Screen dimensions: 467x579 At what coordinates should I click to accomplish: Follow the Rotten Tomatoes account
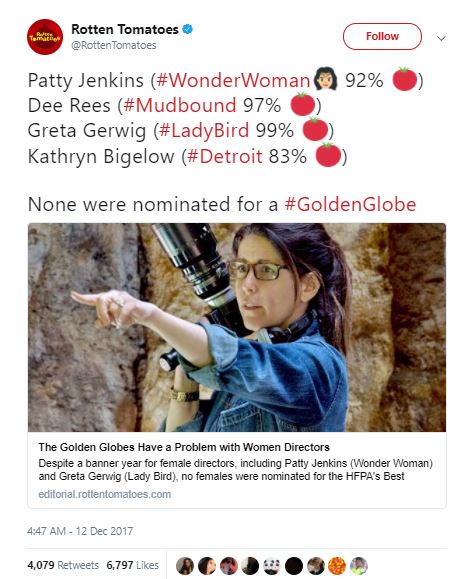(x=382, y=36)
